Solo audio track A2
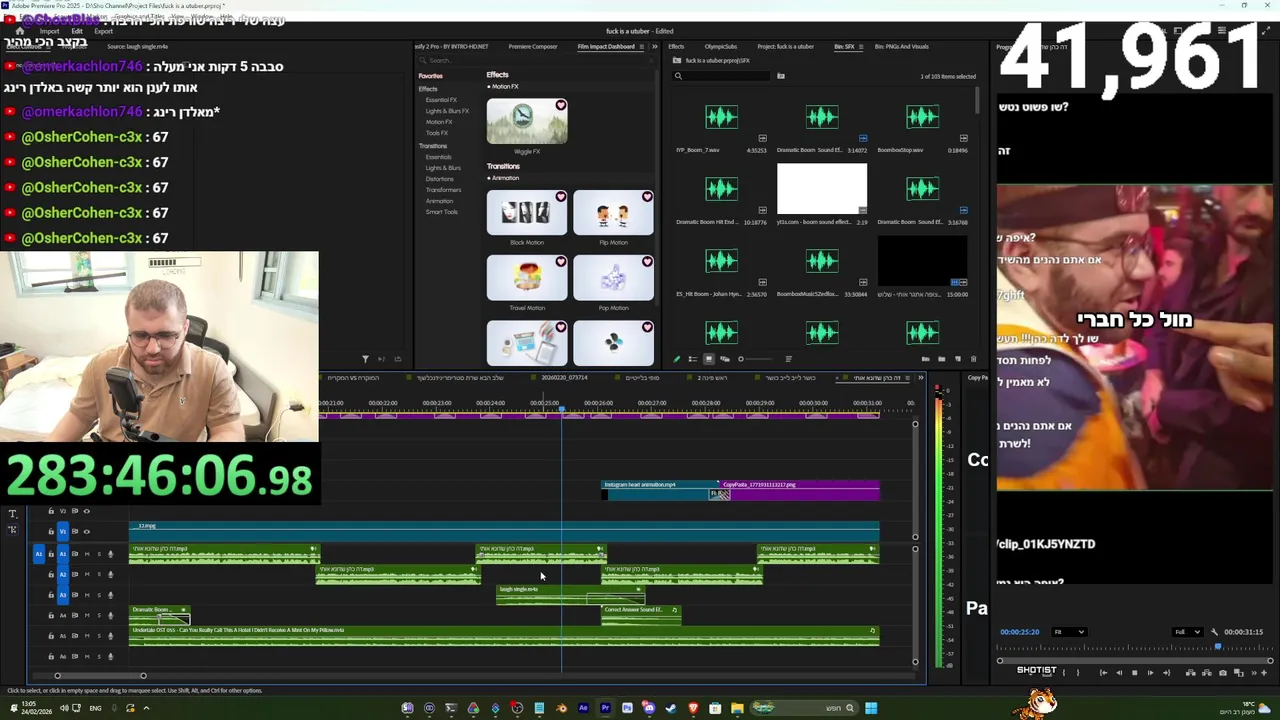Screen dimensions: 1280x720 click(99, 574)
